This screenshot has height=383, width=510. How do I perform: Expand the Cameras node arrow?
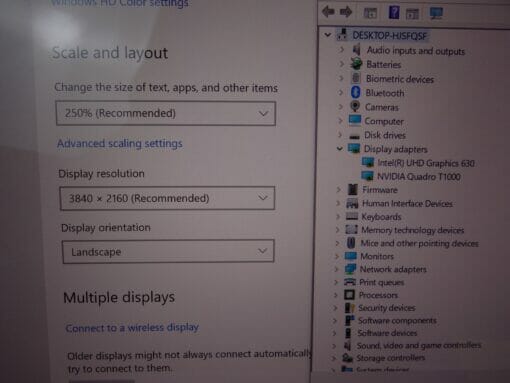[x=340, y=107]
